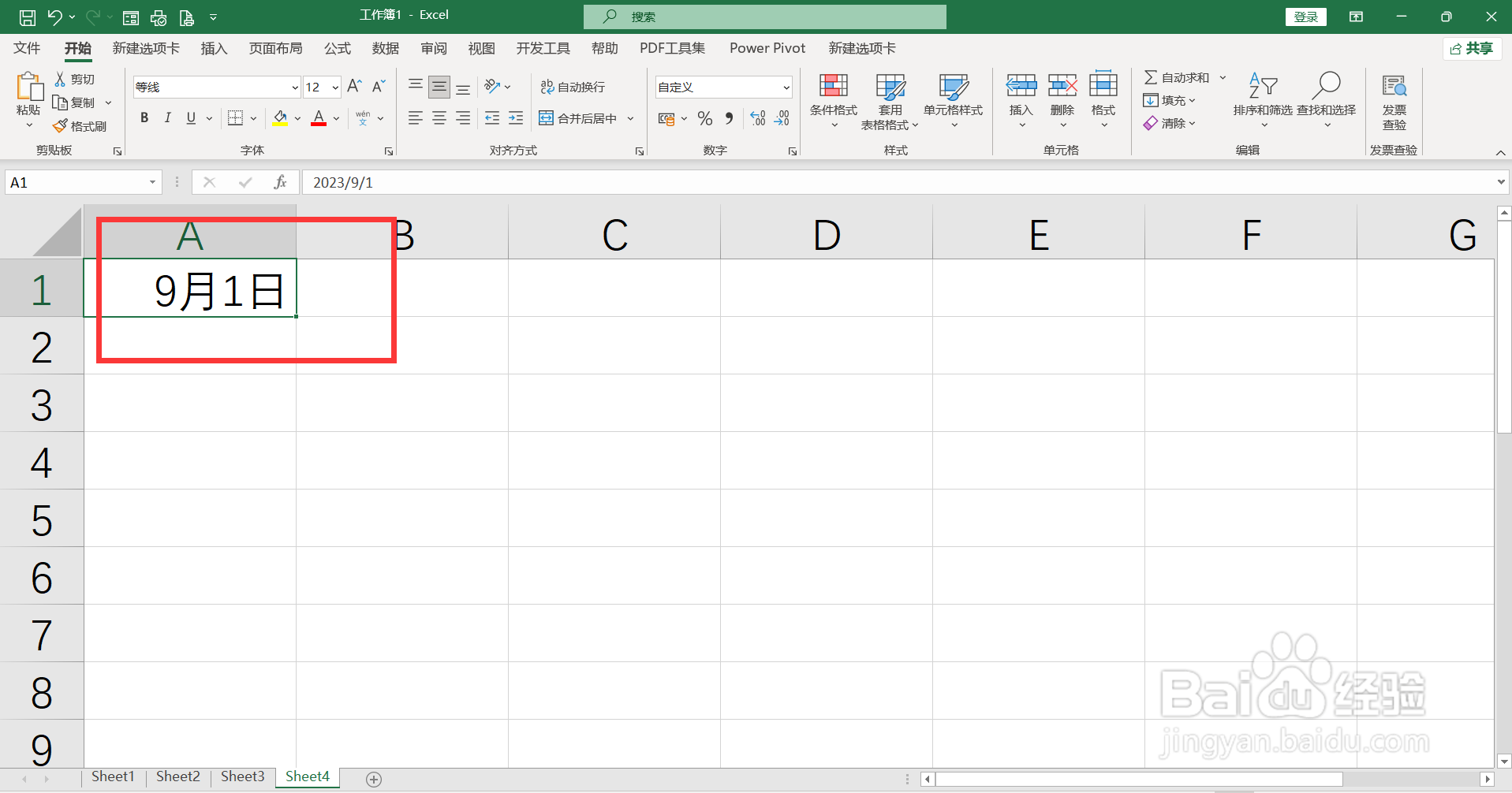Click the Login (登录) button
The width and height of the screenshot is (1512, 793).
[1306, 17]
